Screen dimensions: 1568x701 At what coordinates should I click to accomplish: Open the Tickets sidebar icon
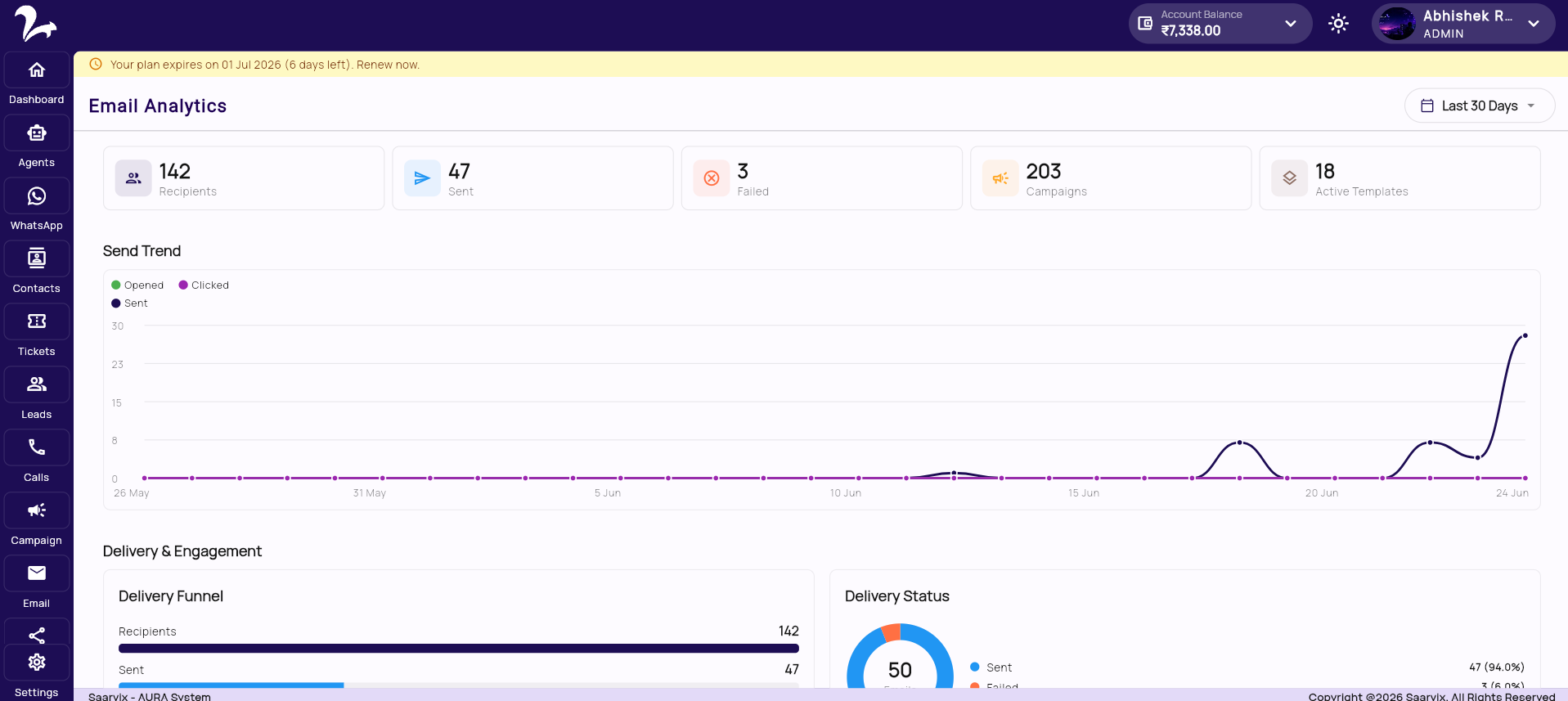pyautogui.click(x=37, y=321)
